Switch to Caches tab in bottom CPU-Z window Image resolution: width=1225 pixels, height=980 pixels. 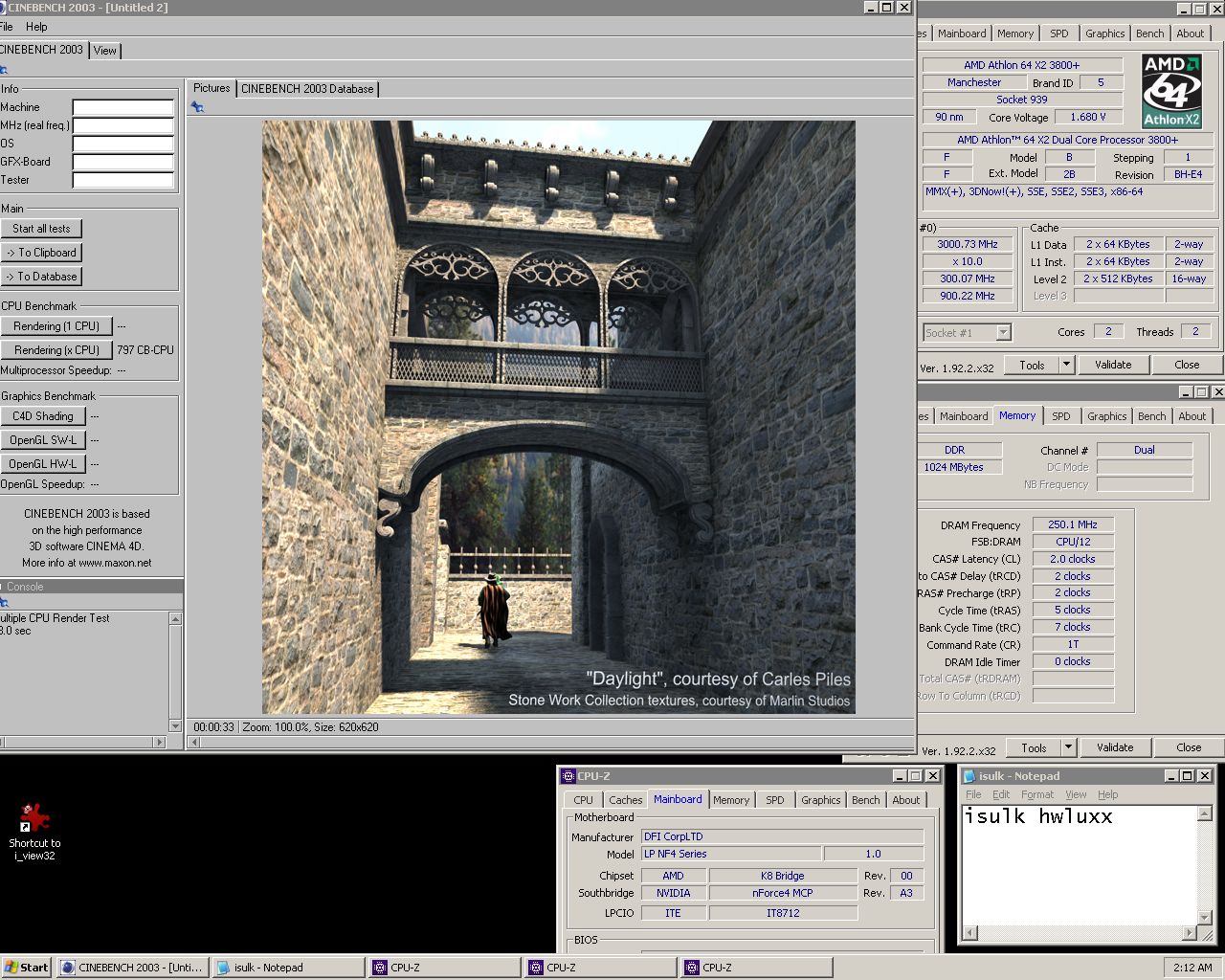(626, 800)
